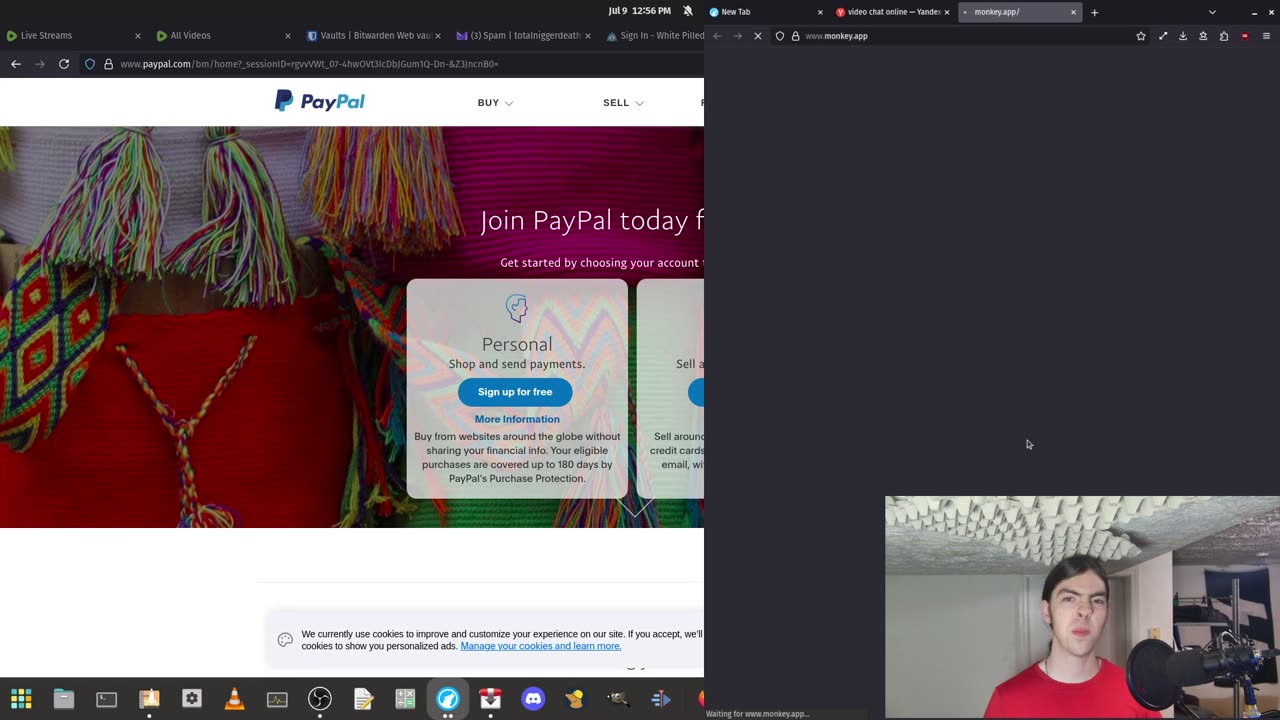Click the notification bell in top panel

pos(688,11)
